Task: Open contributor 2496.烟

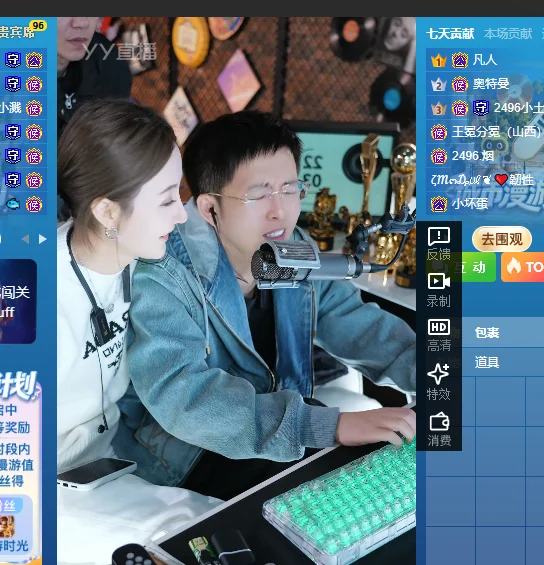Action: pos(473,156)
